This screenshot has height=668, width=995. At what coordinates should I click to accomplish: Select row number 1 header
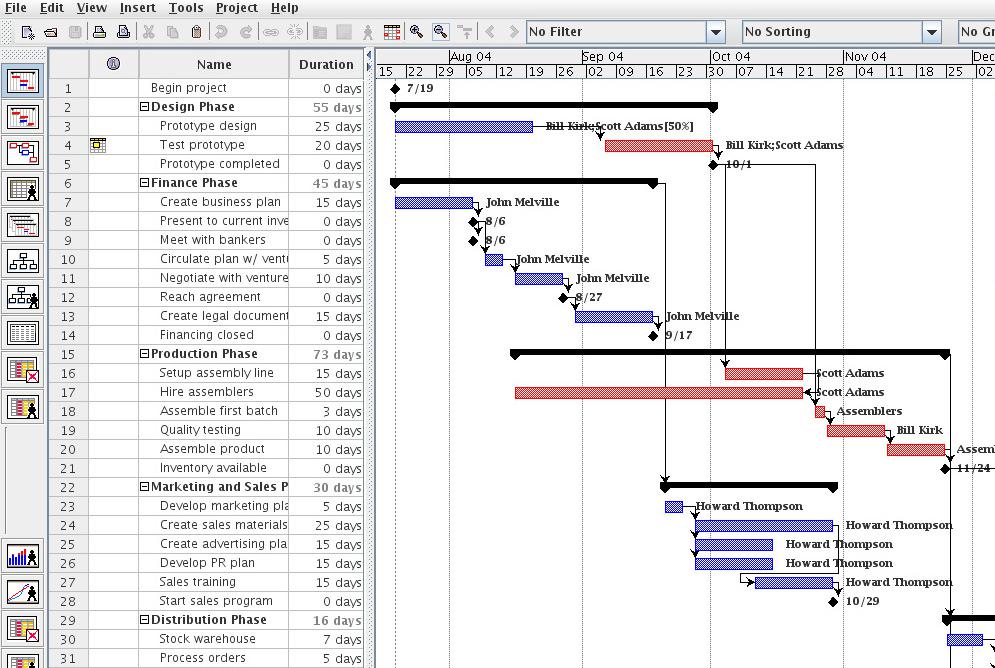[68, 88]
